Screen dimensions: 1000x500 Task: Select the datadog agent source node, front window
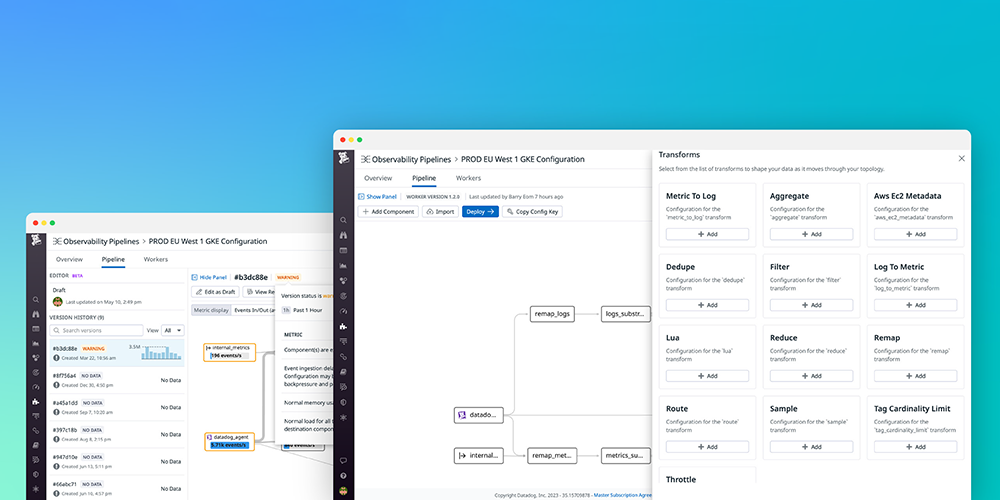click(478, 415)
